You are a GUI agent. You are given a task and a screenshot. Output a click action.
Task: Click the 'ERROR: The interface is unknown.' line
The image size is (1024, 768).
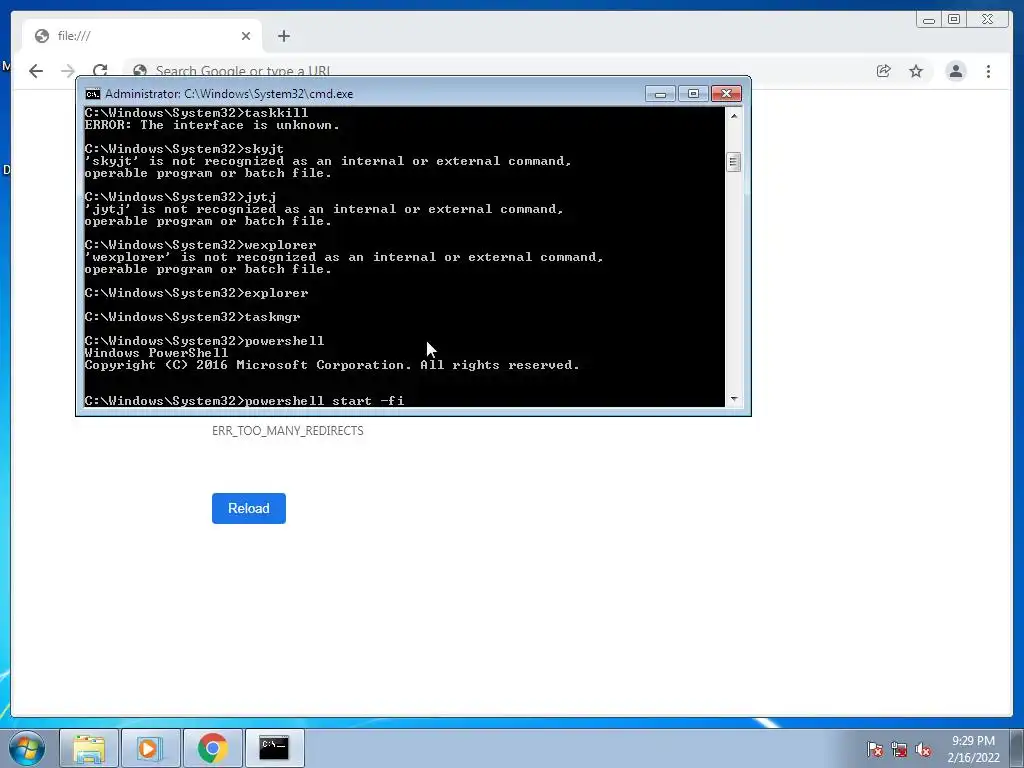212,125
